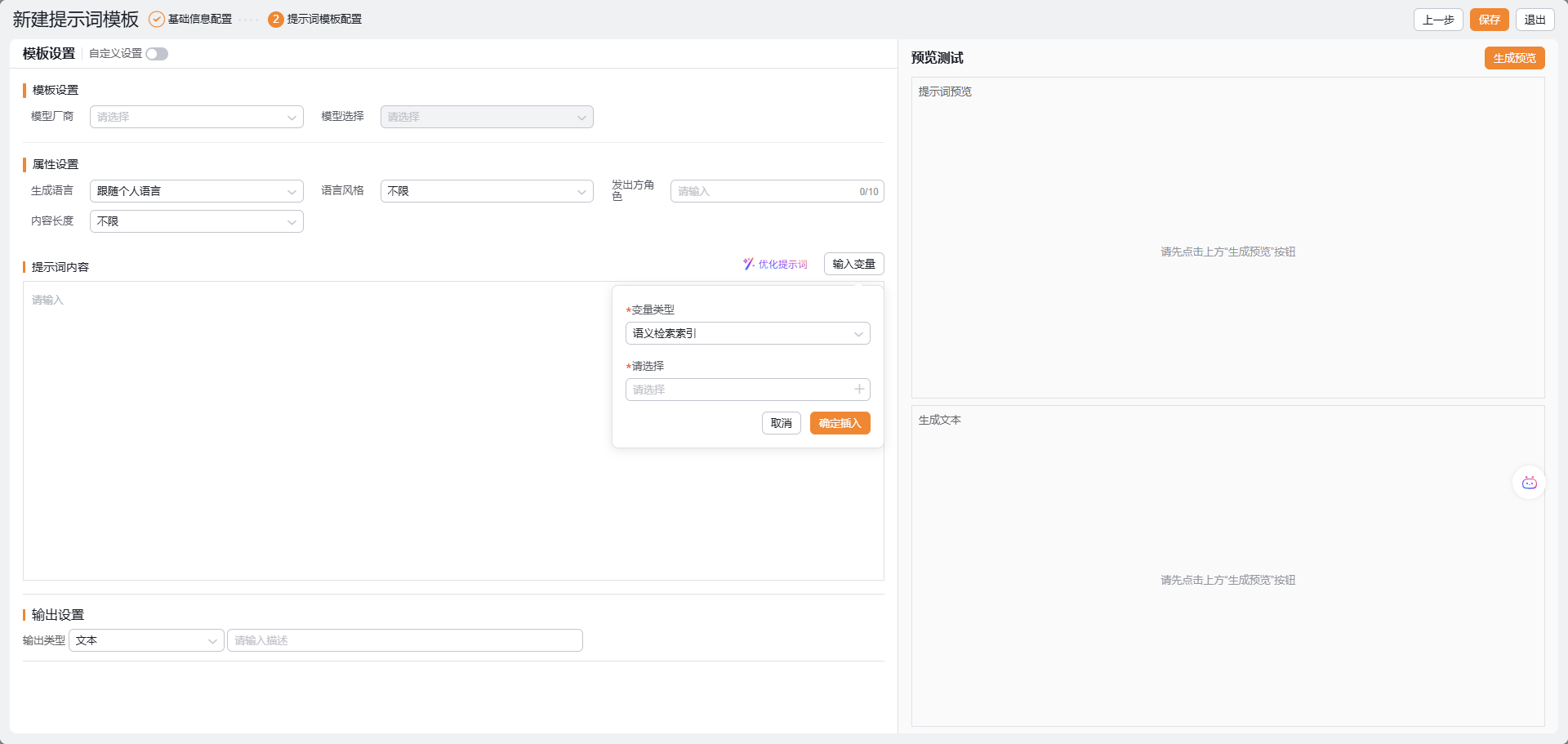Click the 优化提示词 magic wand icon
Image resolution: width=1568 pixels, height=744 pixels.
[748, 264]
